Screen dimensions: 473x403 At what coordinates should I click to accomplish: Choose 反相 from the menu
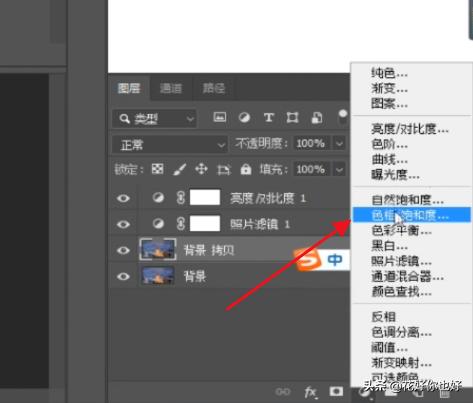pos(412,317)
